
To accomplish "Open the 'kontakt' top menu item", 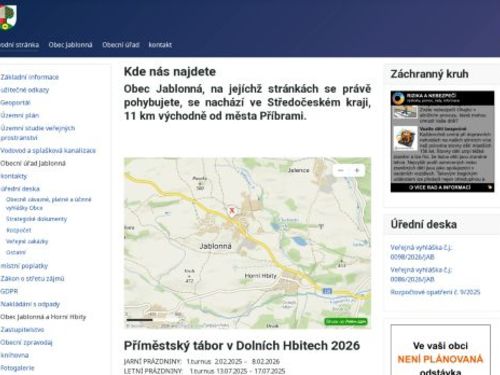I will [x=160, y=45].
